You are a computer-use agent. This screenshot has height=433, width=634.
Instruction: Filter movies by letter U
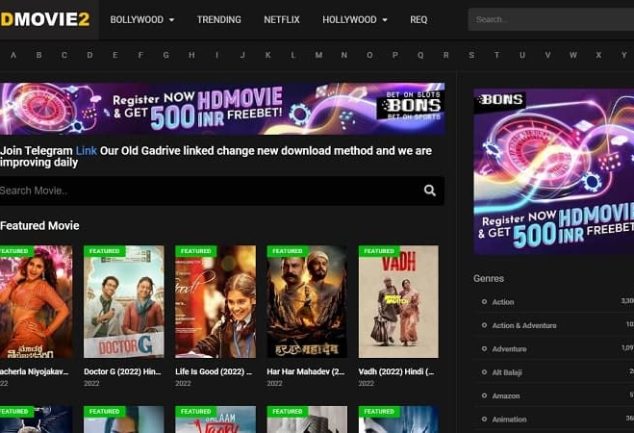click(x=522, y=55)
